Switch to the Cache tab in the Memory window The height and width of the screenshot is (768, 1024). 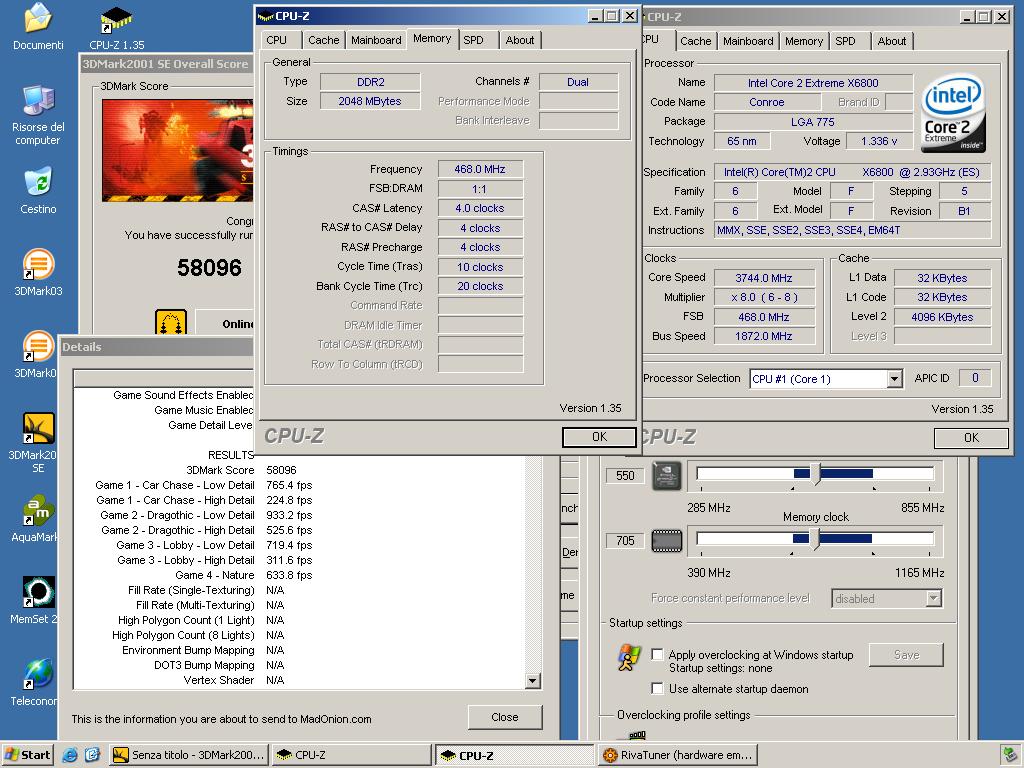click(x=323, y=40)
